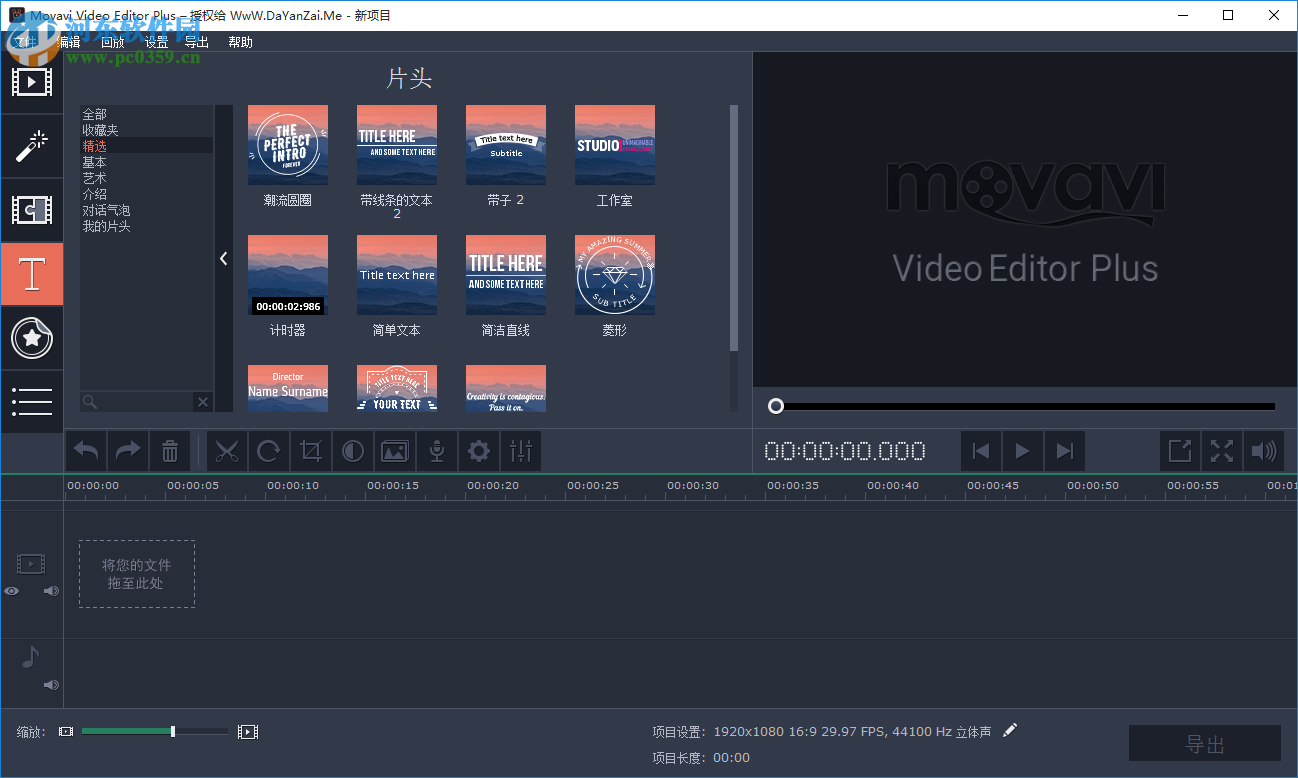This screenshot has height=778, width=1298.
Task: Click the 导出 export button
Action: (1204, 743)
